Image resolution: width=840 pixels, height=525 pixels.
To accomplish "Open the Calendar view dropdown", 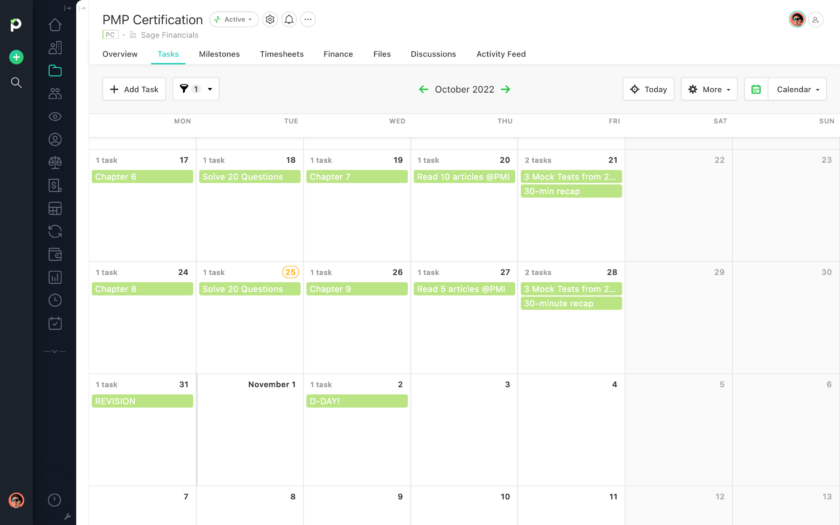I will [797, 89].
